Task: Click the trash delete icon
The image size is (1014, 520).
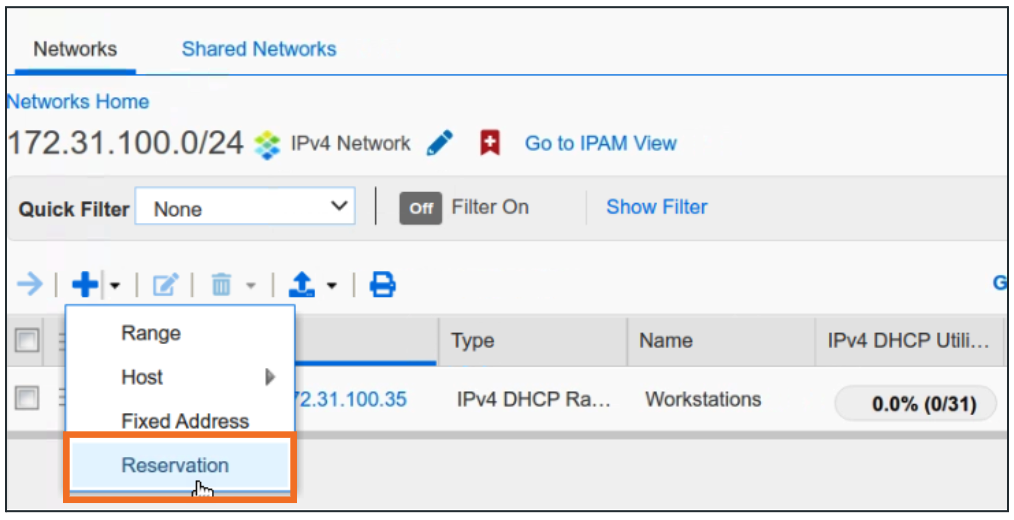Action: [221, 286]
